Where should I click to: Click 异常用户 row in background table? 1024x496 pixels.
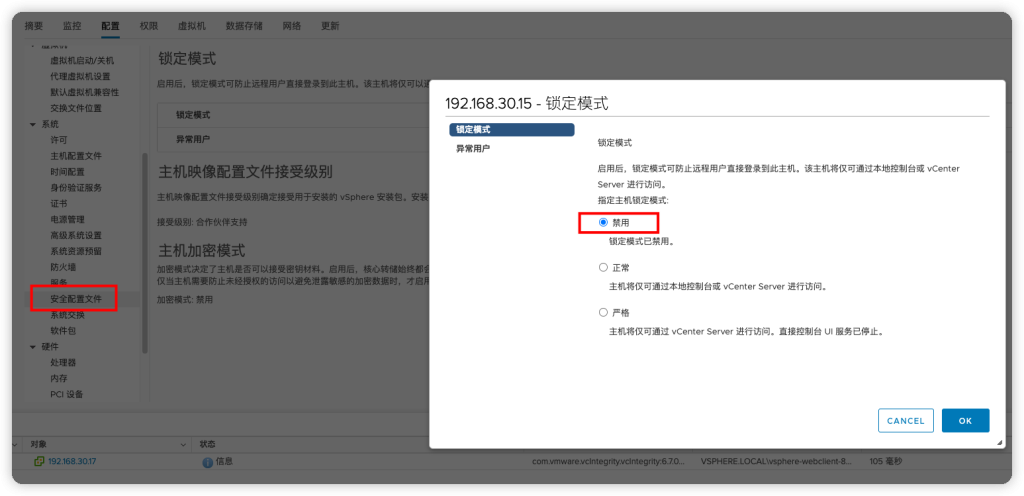[293, 139]
